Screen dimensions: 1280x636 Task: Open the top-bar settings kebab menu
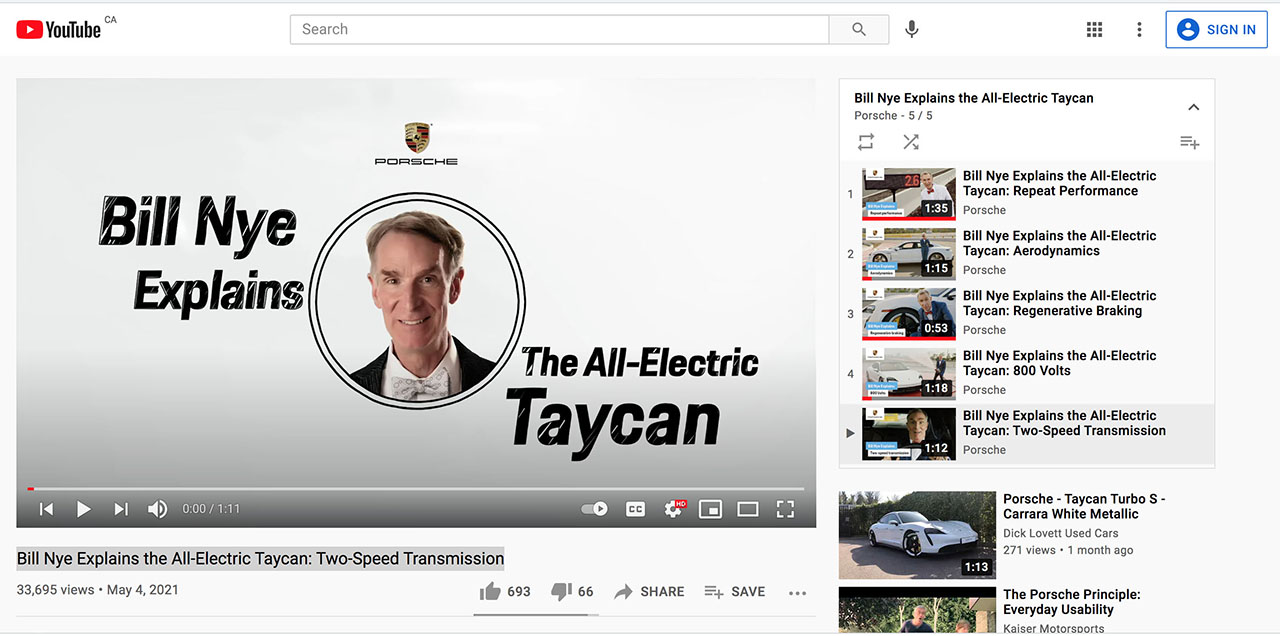point(1139,29)
